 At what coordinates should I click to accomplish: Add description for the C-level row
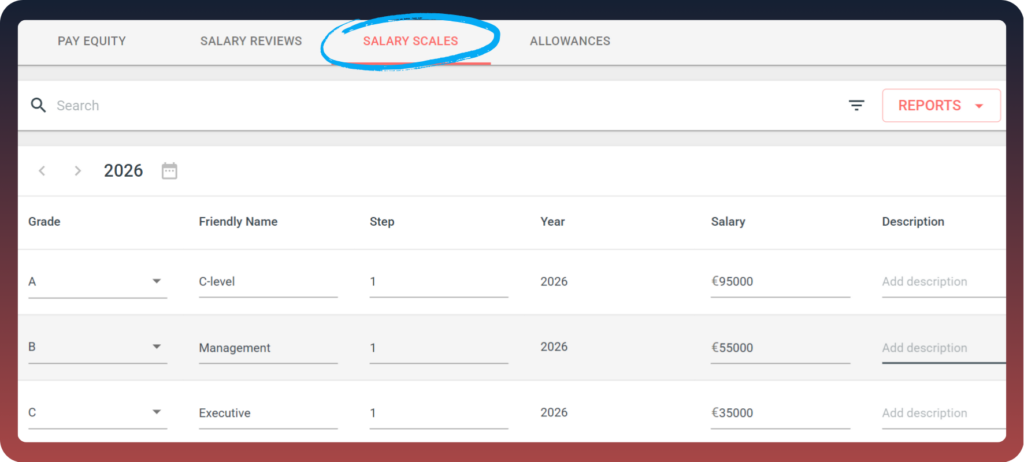[x=944, y=282]
